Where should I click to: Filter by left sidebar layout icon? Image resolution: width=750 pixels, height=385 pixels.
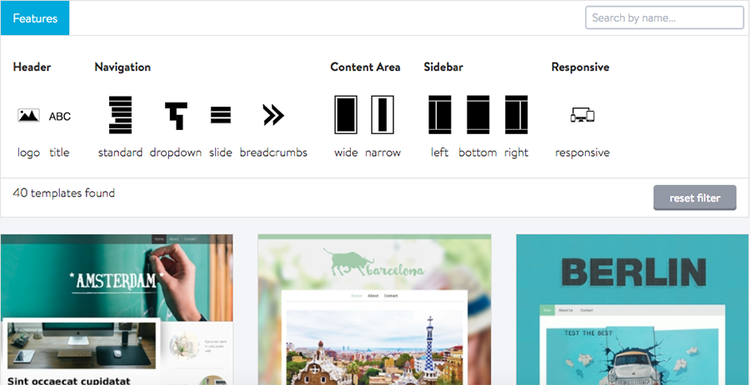click(x=440, y=115)
